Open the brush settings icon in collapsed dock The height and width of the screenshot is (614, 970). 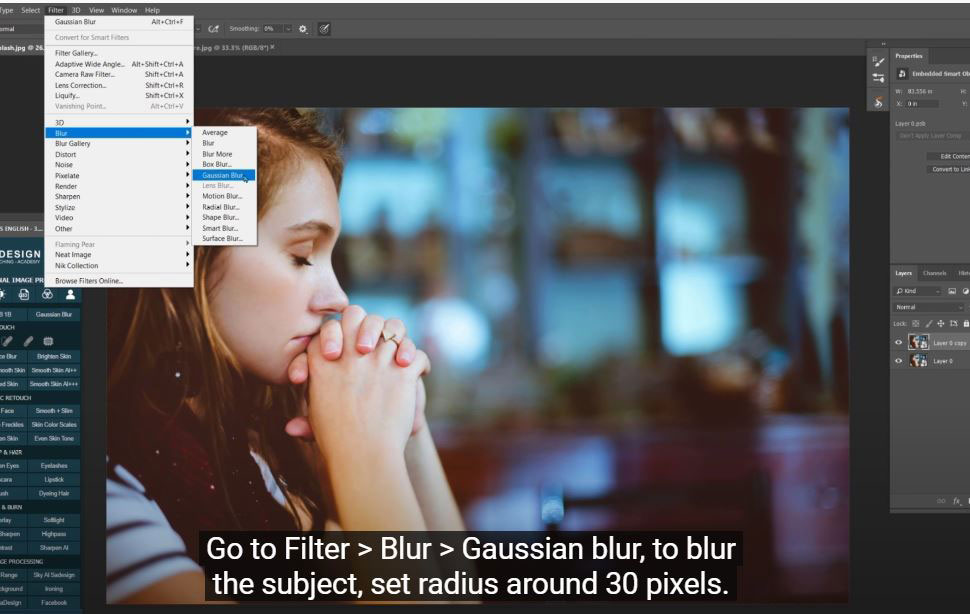[x=878, y=61]
